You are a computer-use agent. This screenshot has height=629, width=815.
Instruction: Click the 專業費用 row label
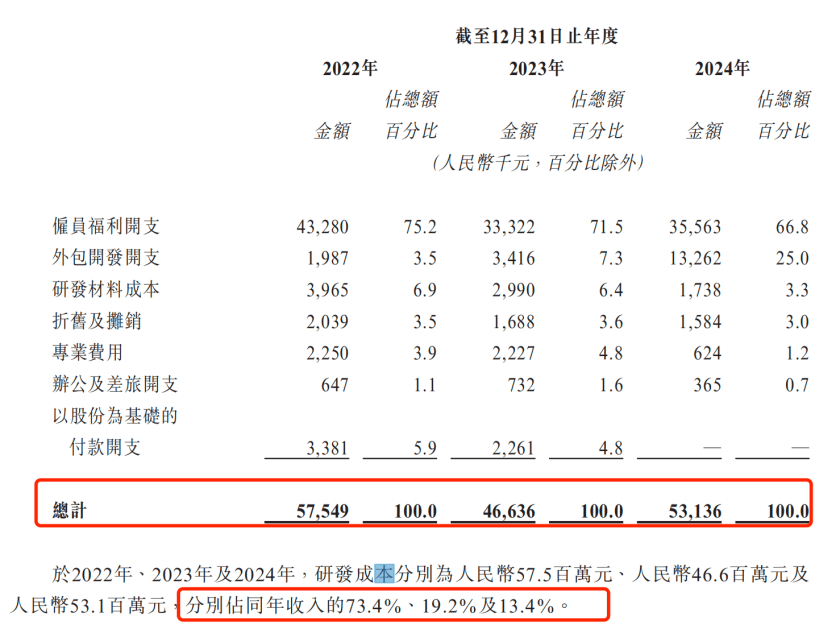click(90, 353)
